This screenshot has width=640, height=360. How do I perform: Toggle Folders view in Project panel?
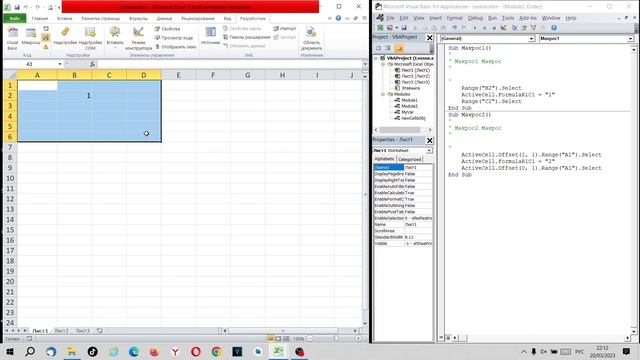(399, 48)
